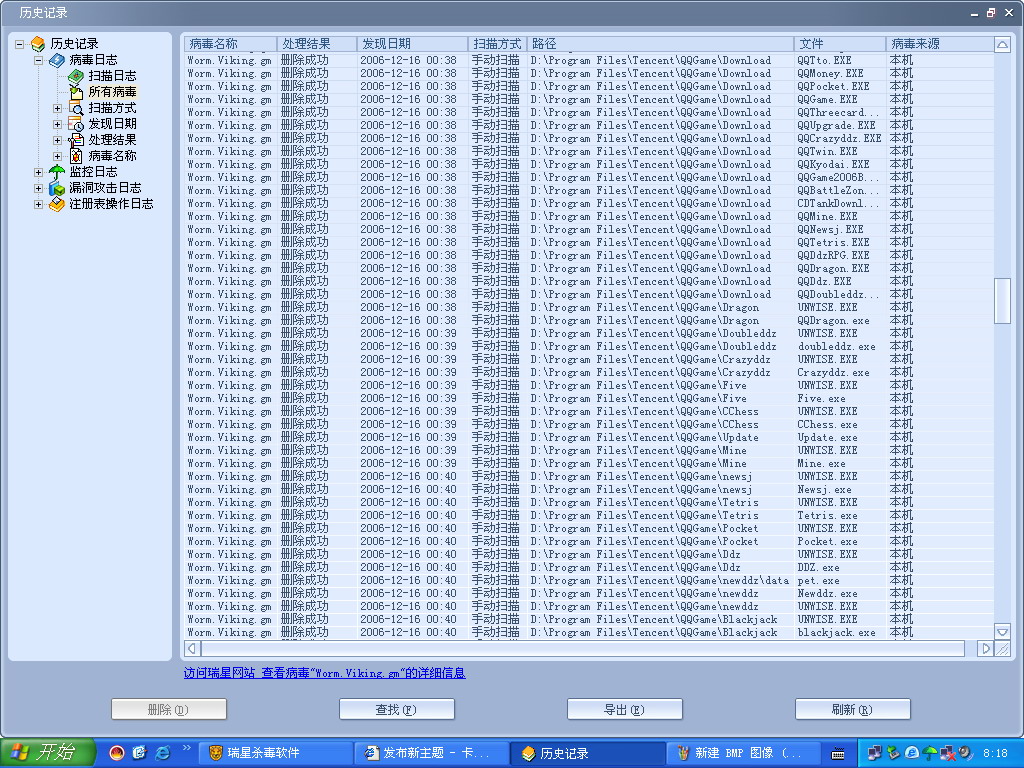Image resolution: width=1024 pixels, height=768 pixels.
Task: Sort by 病毒来源 column header
Action: pyautogui.click(x=939, y=44)
